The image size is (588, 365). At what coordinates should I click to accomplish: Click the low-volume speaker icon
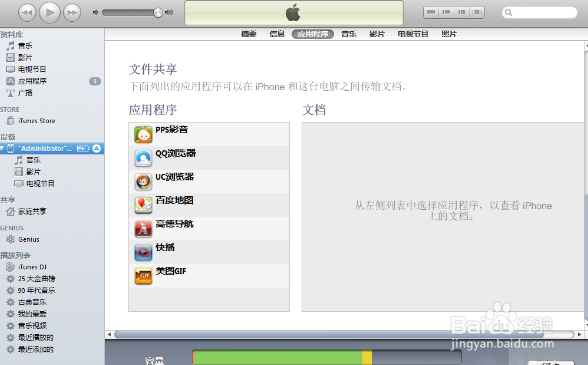pos(95,12)
